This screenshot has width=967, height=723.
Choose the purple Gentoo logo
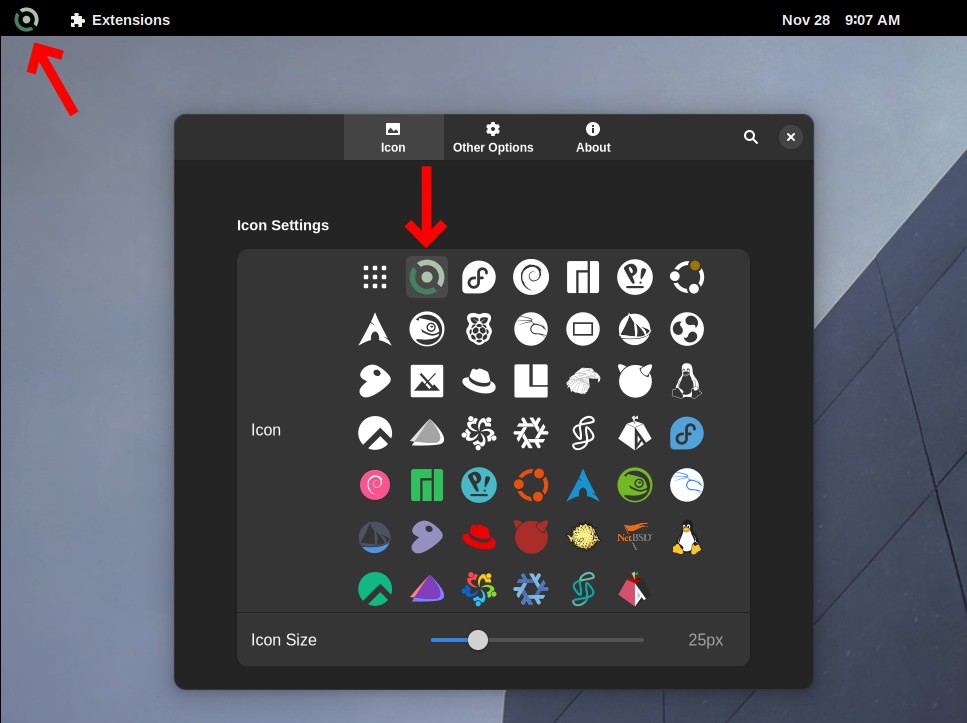click(x=427, y=537)
